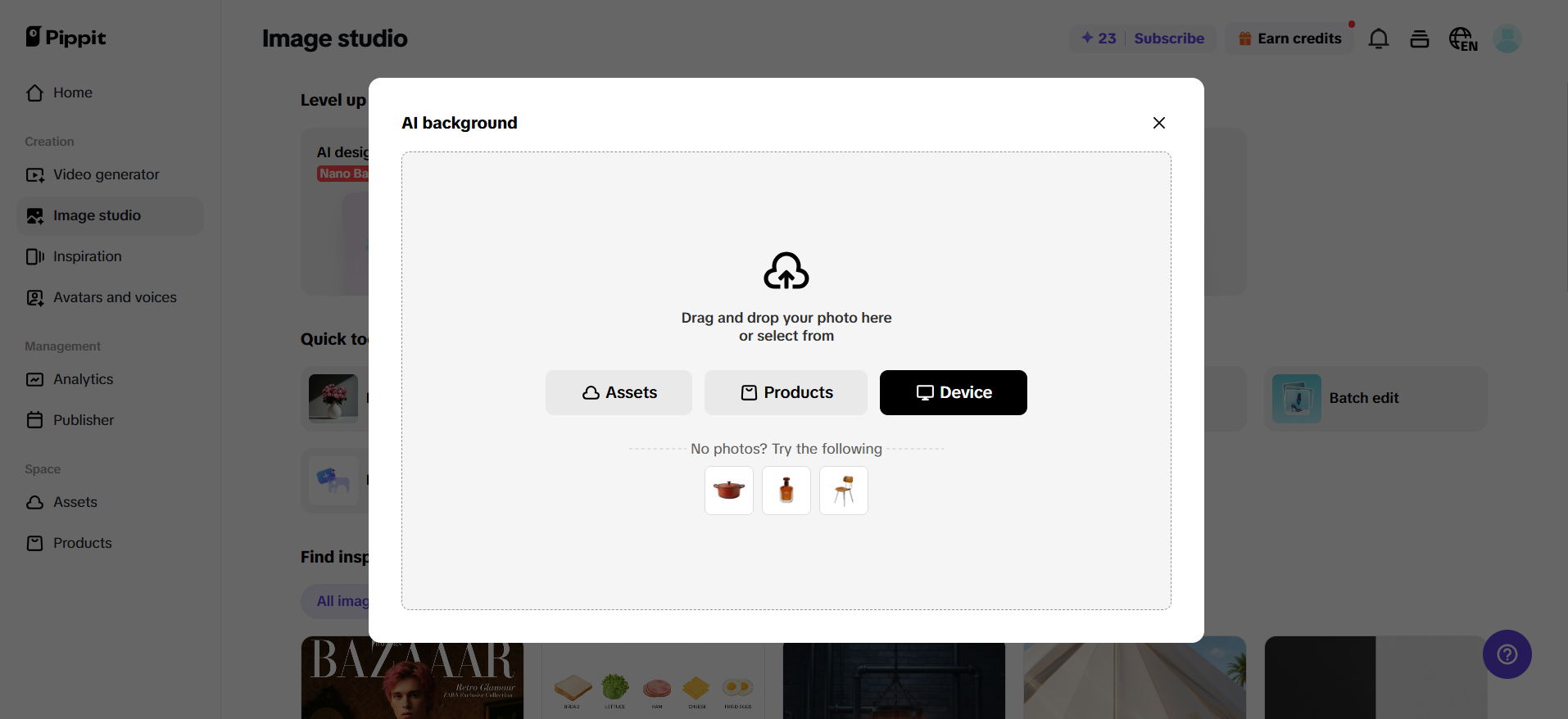
Task: Open the Batch edit tool
Action: 1375,398
